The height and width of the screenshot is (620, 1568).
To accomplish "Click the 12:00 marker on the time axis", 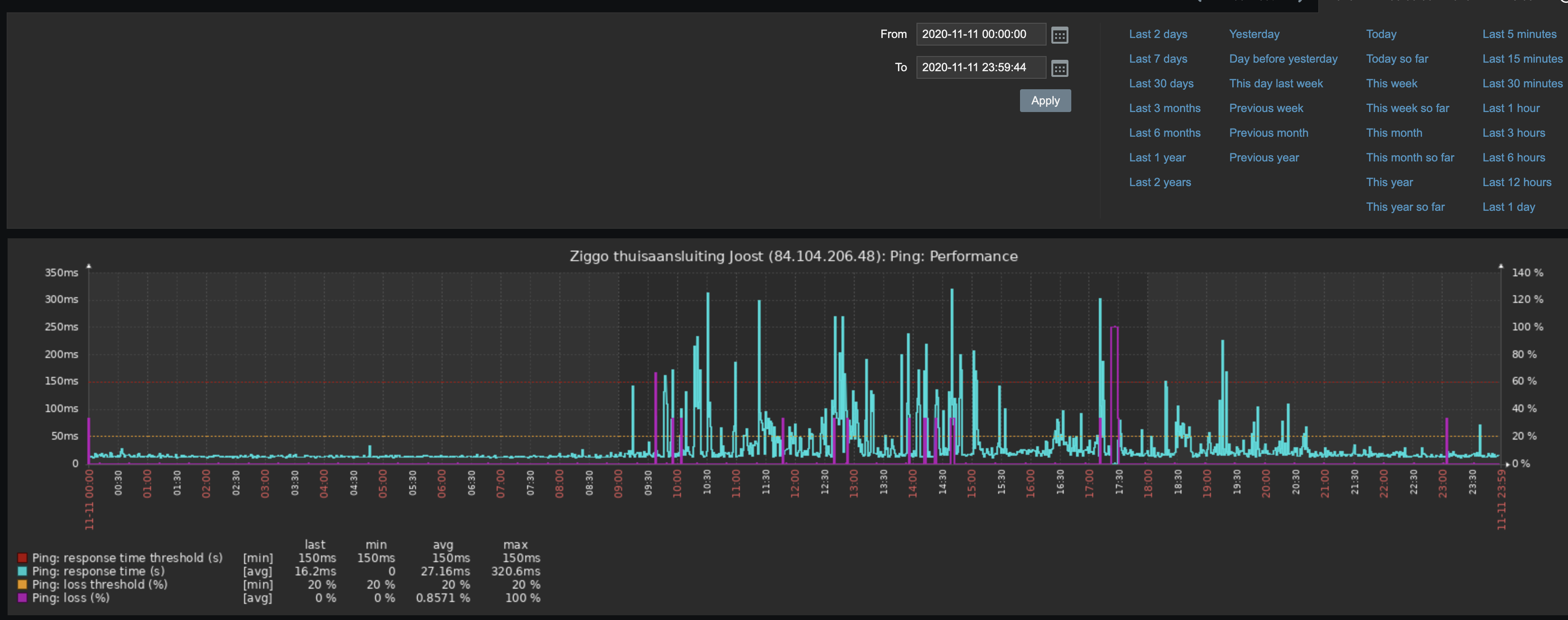I will click(x=794, y=483).
